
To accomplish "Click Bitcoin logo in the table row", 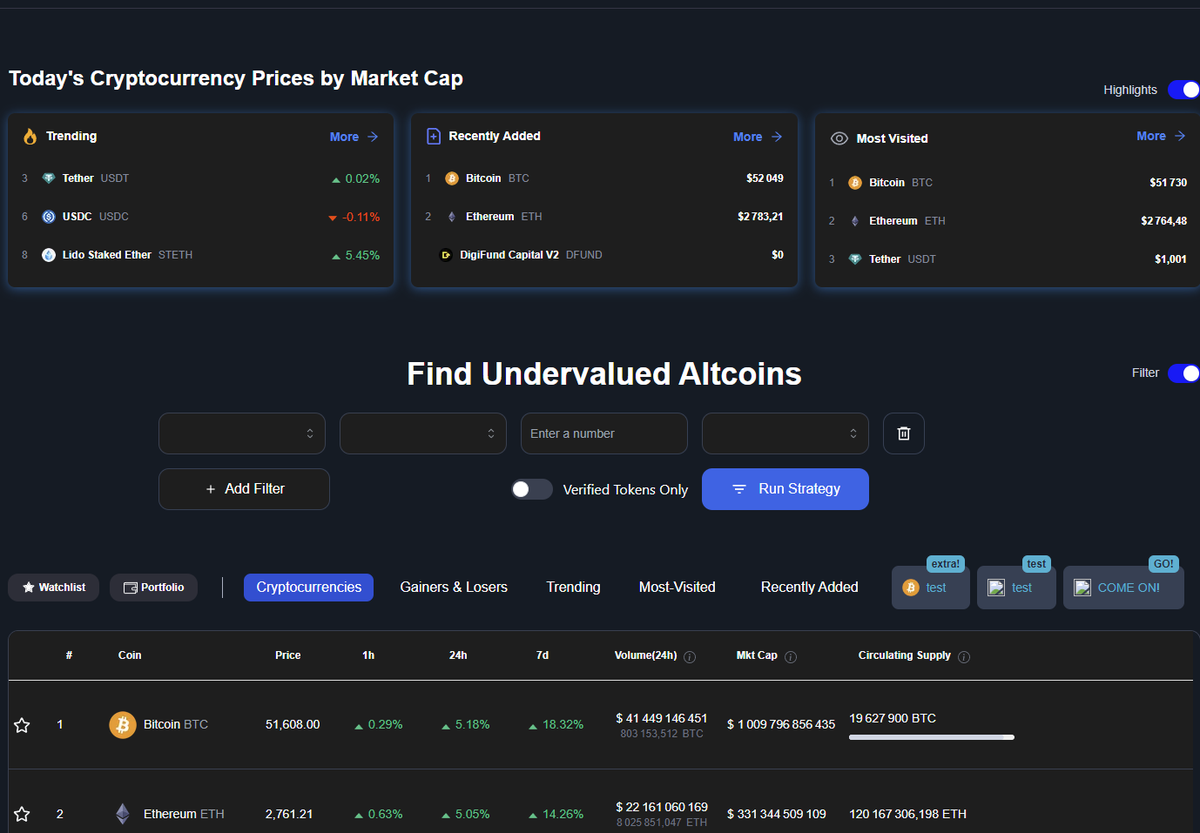I will tap(123, 724).
